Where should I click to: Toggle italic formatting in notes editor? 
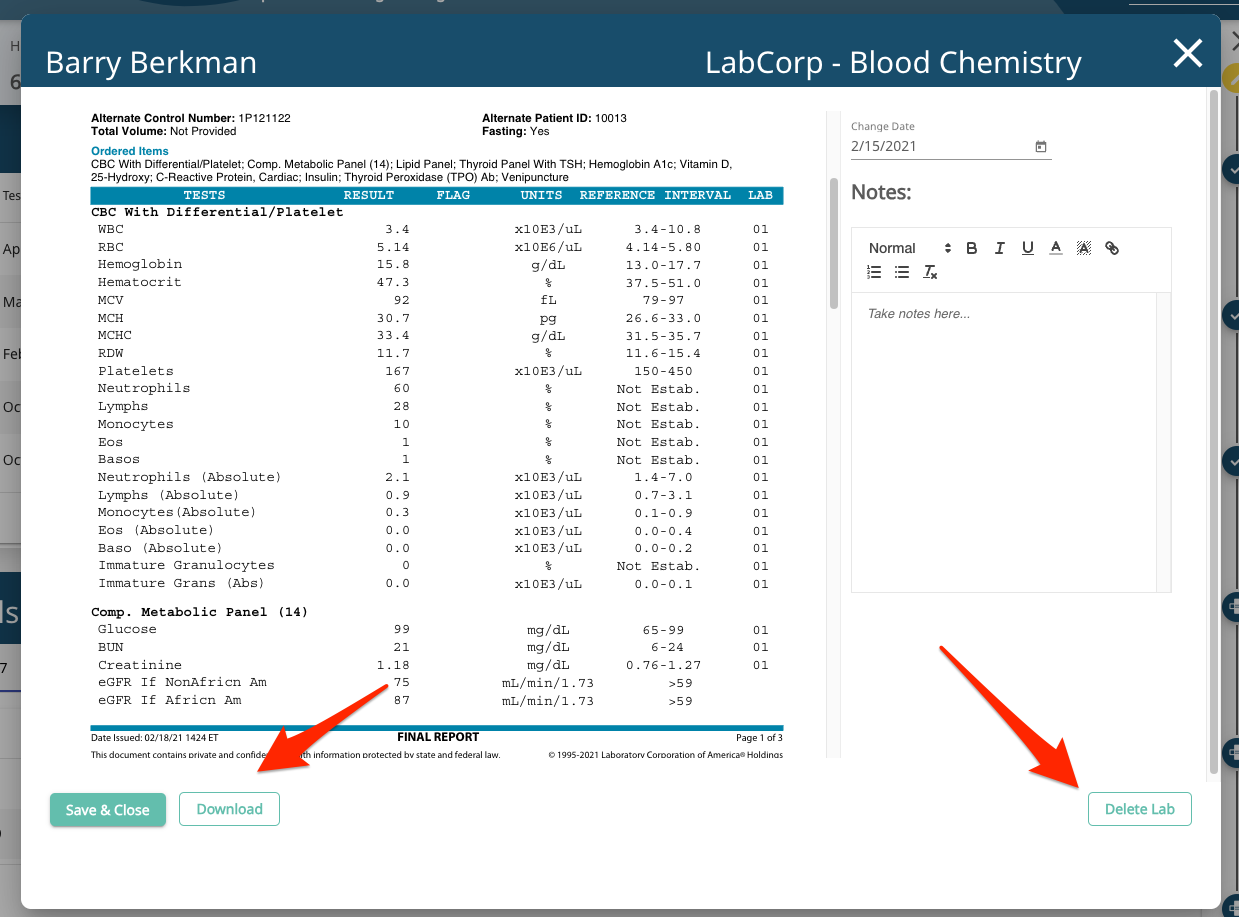(999, 247)
